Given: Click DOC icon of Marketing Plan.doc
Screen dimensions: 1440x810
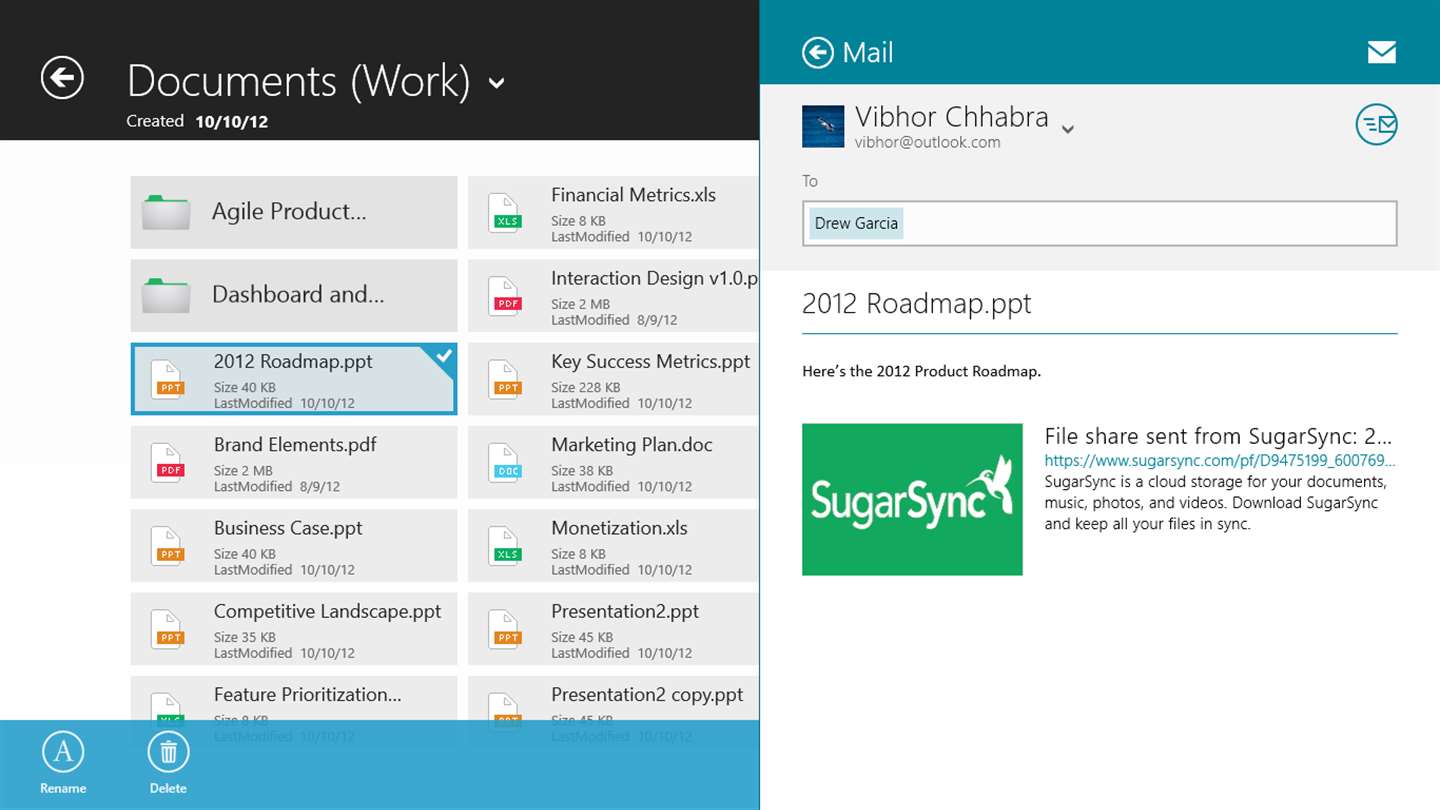Looking at the screenshot, I should pos(507,462).
